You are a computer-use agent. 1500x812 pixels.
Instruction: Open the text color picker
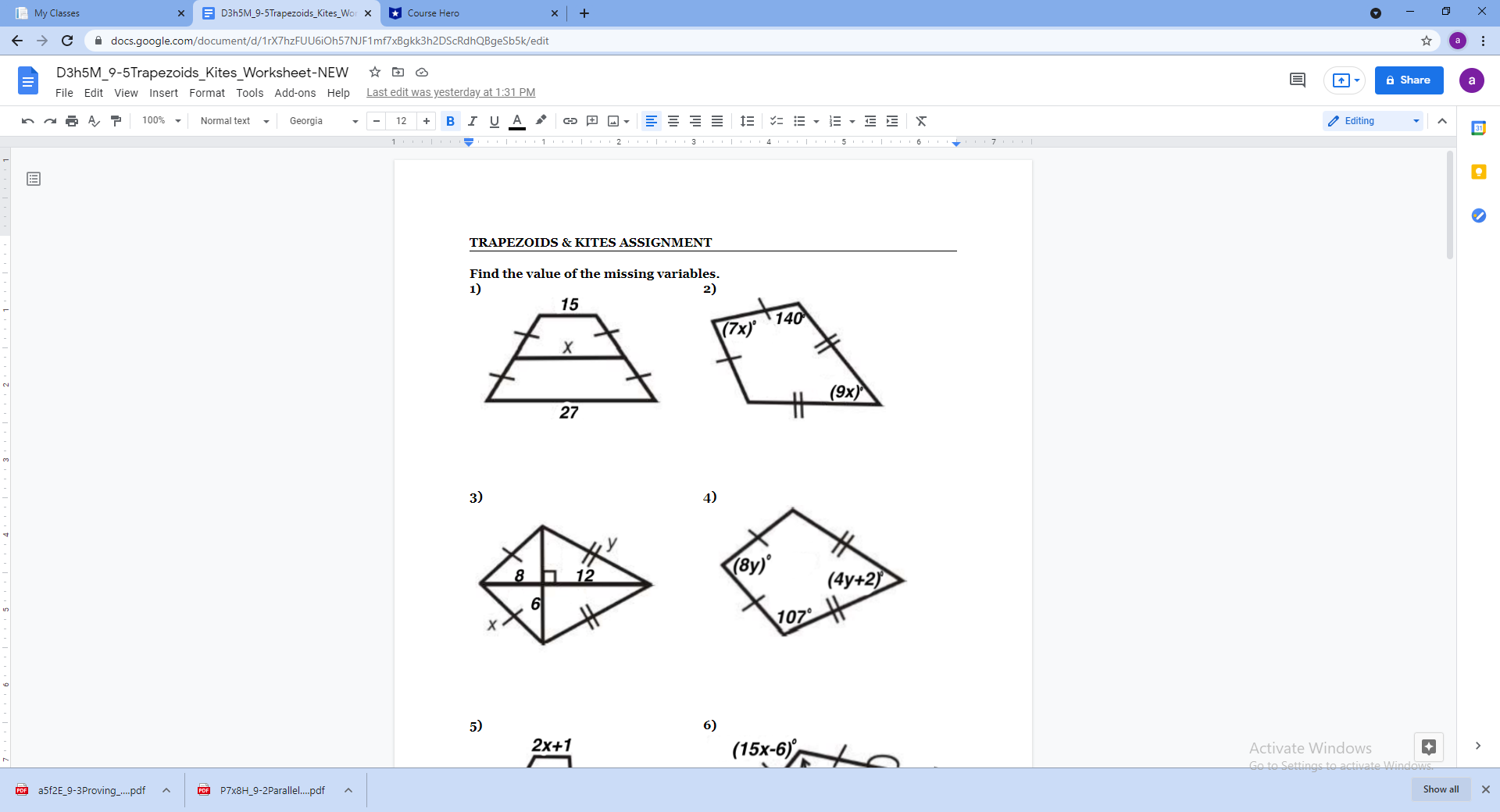click(516, 121)
